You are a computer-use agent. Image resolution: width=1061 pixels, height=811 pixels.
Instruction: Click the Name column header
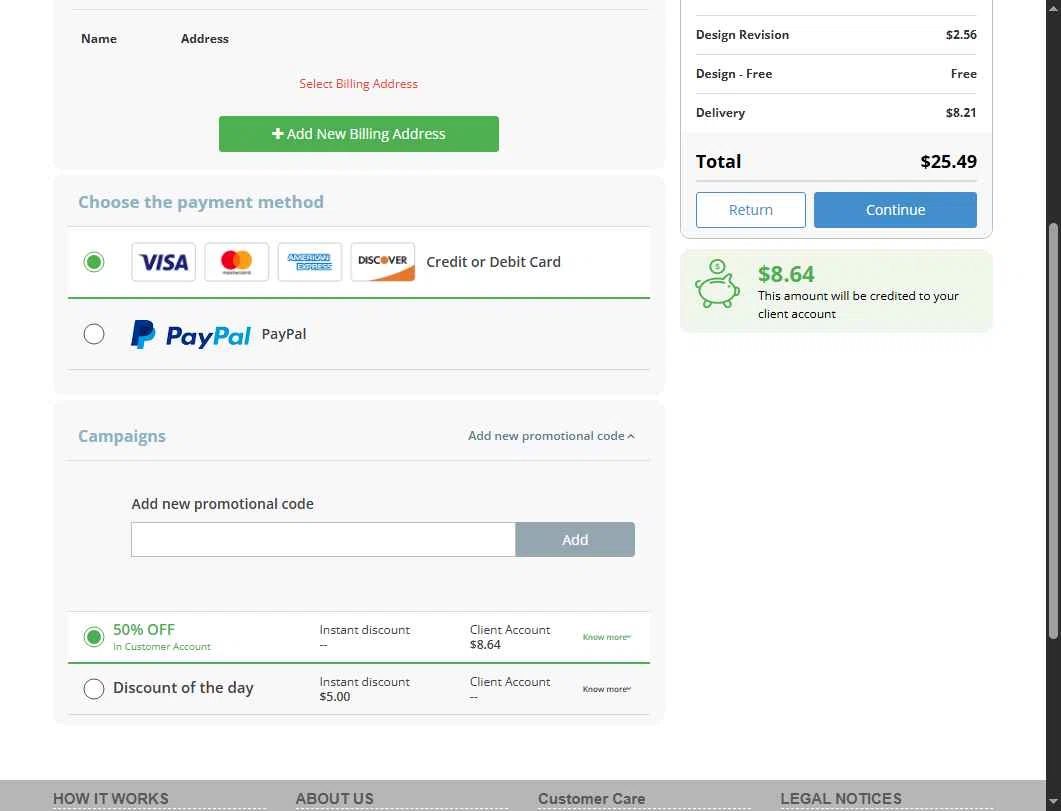pos(99,39)
